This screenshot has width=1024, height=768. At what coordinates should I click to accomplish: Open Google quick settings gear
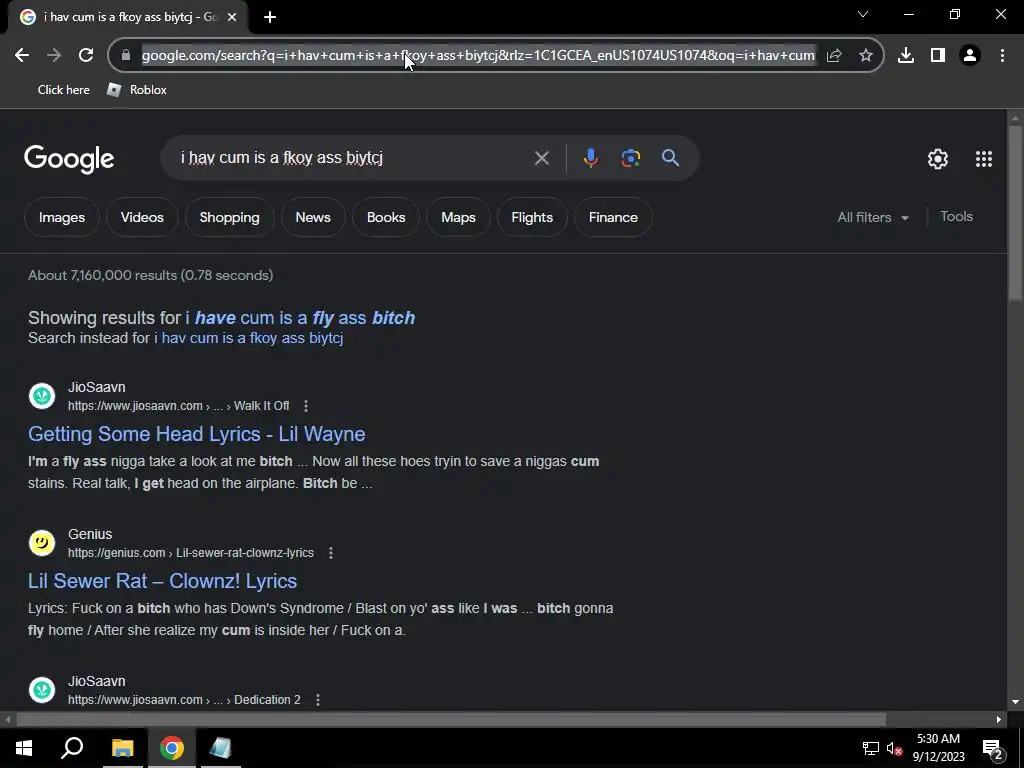(938, 159)
